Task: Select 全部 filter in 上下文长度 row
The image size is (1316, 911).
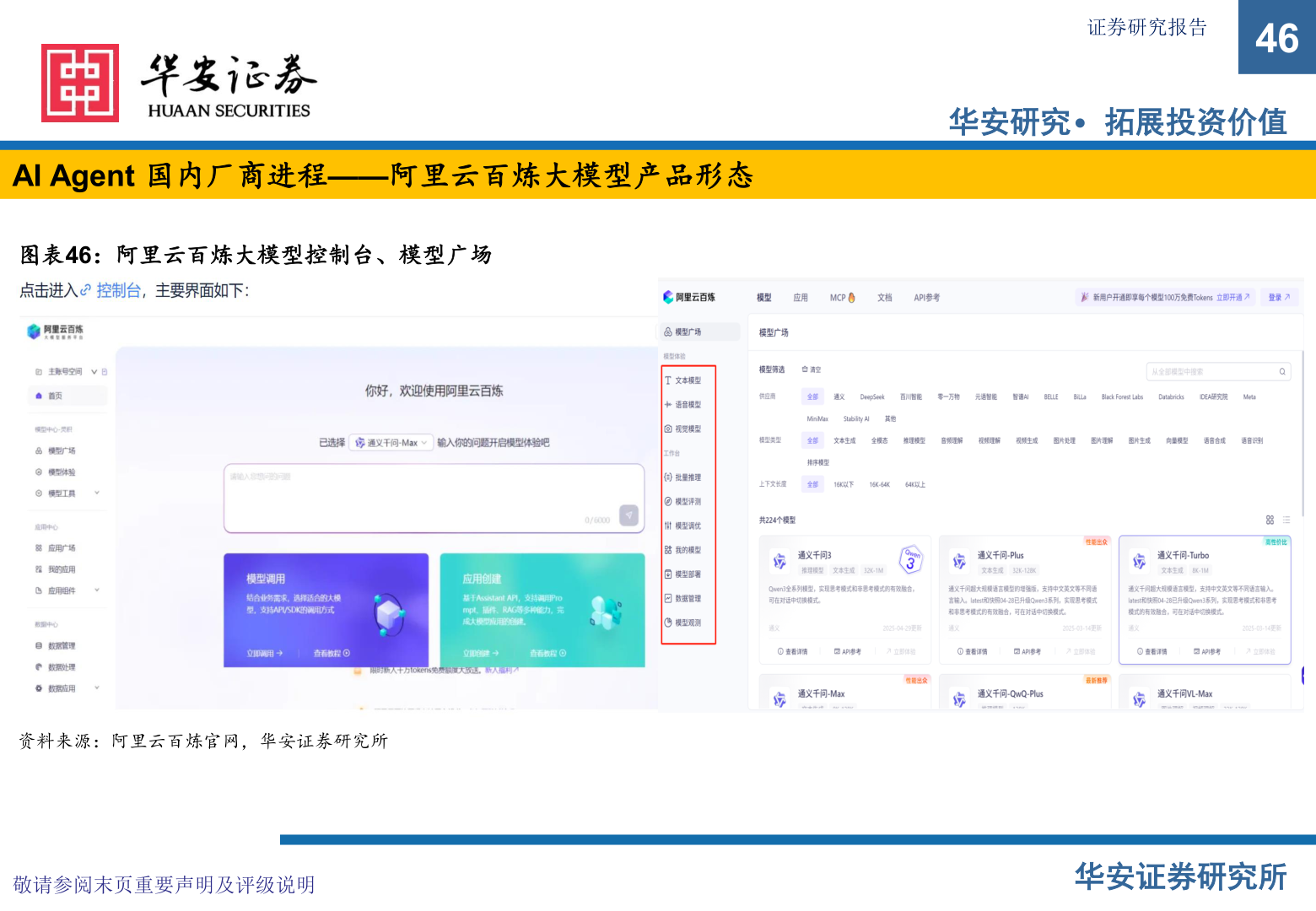Action: [812, 484]
